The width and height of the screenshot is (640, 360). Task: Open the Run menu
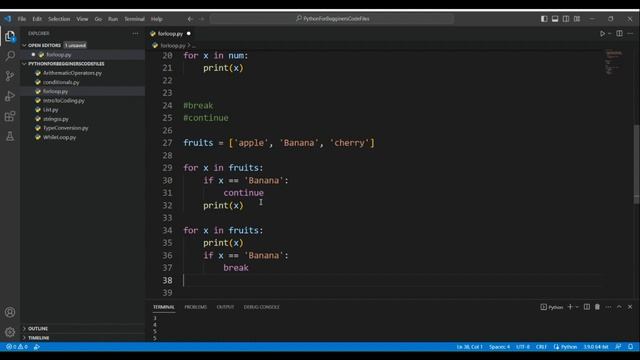point(113,19)
